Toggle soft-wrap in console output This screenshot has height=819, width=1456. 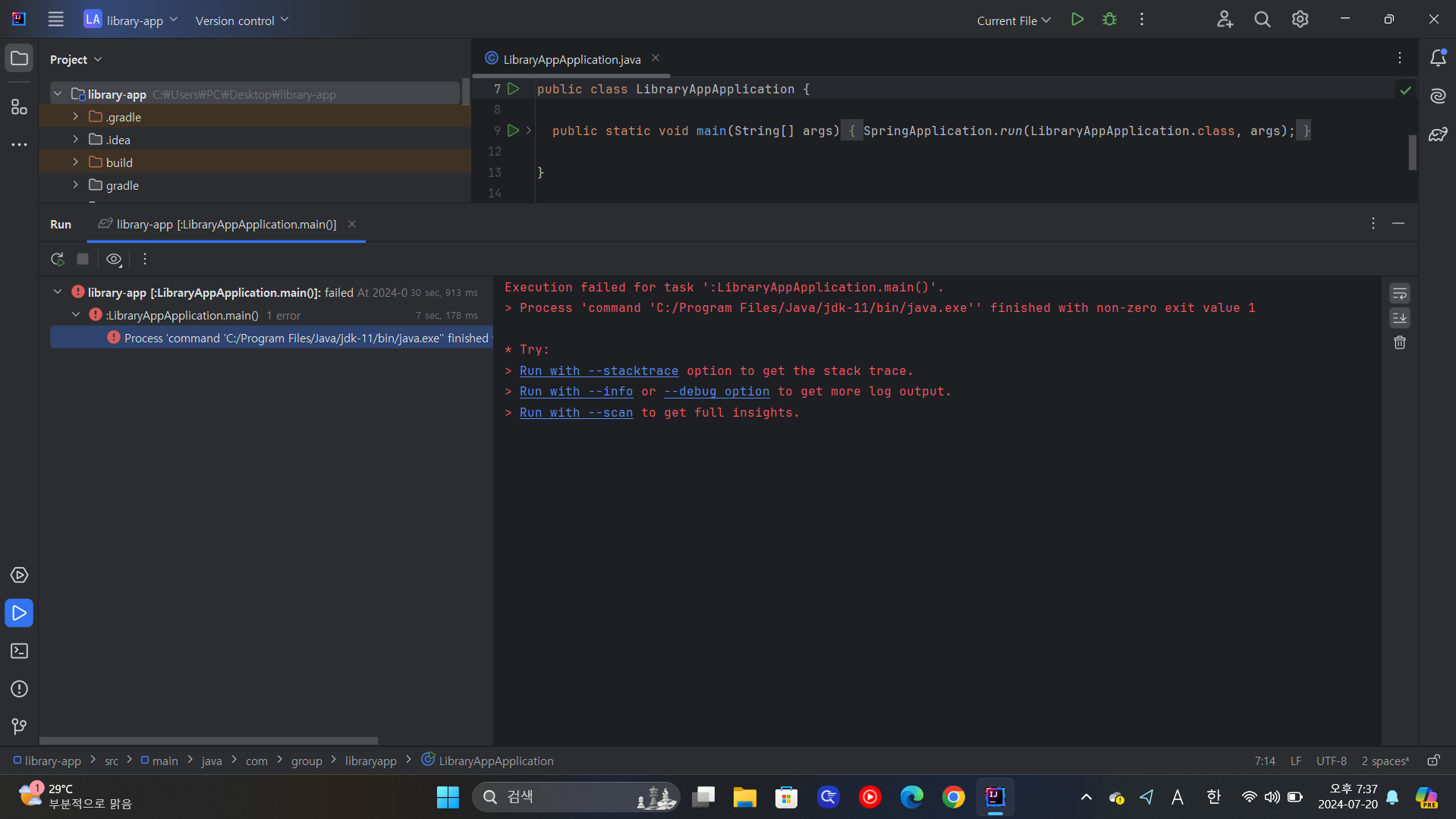[x=1400, y=294]
